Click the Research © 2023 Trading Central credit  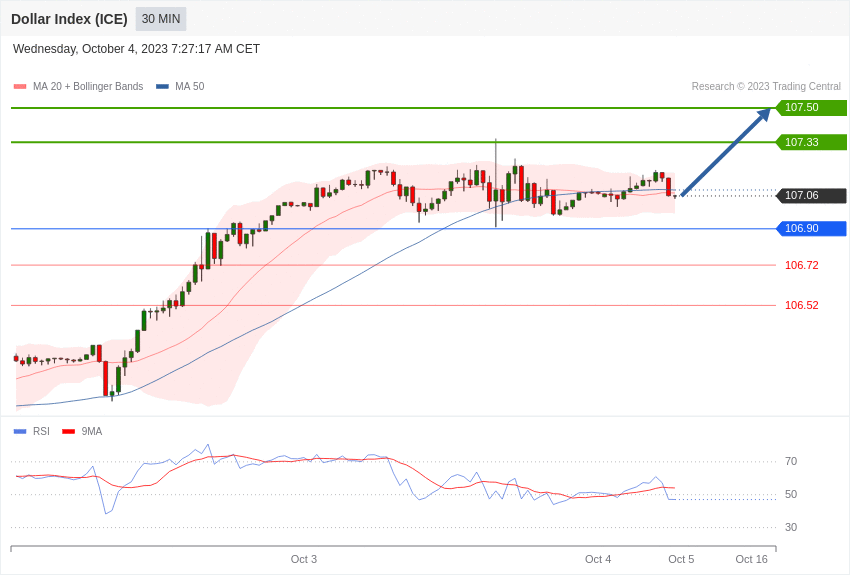tap(766, 87)
